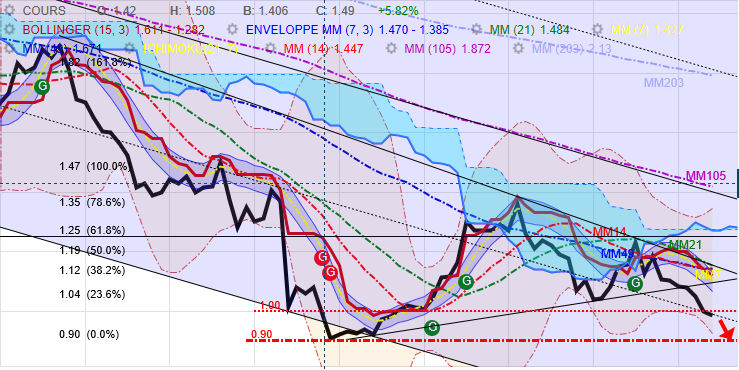The width and height of the screenshot is (739, 370).
Task: Open settings gear for MM (21)
Action: point(477,30)
